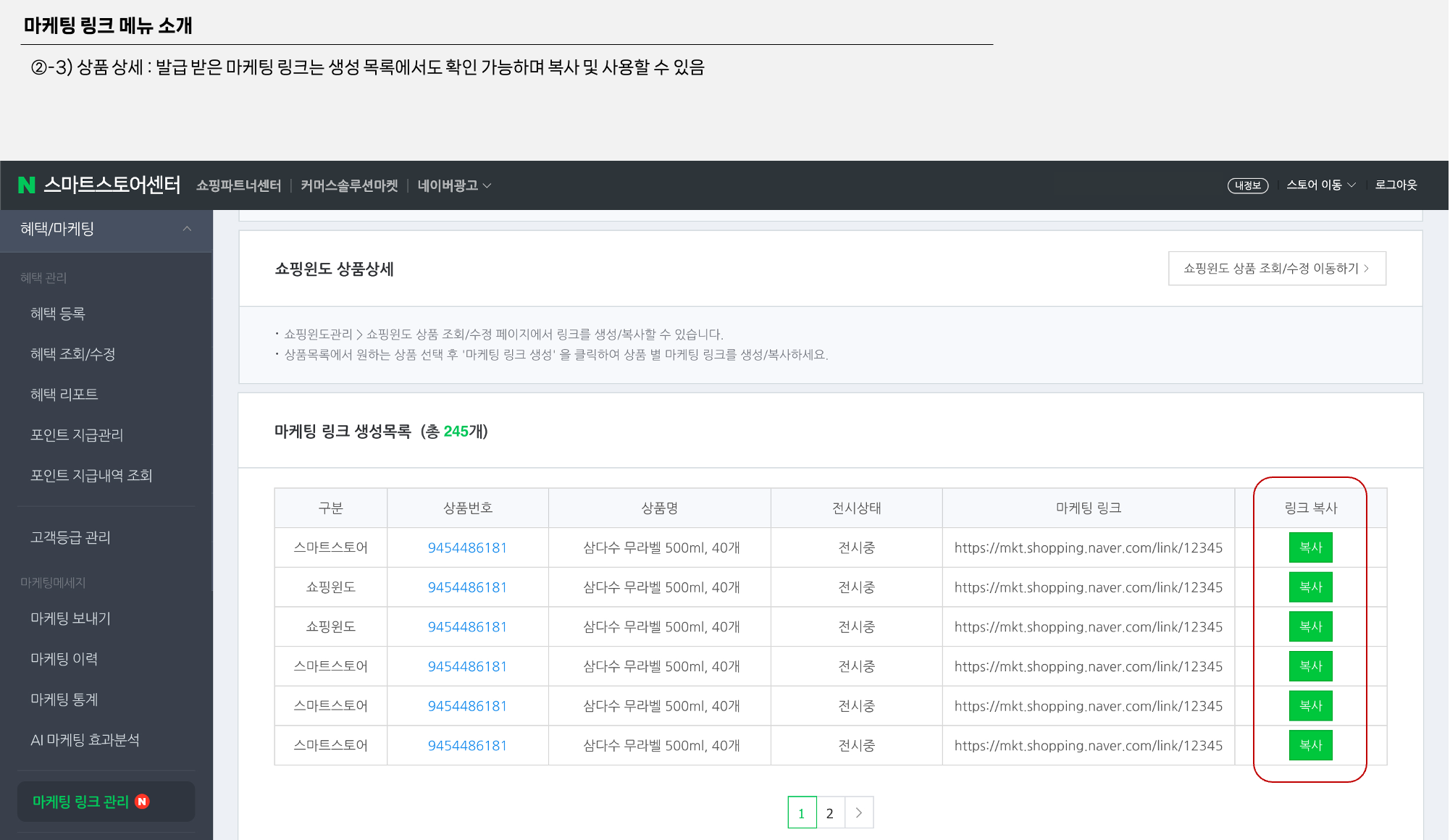
Task: Click 상품번호 column header
Action: click(x=468, y=508)
